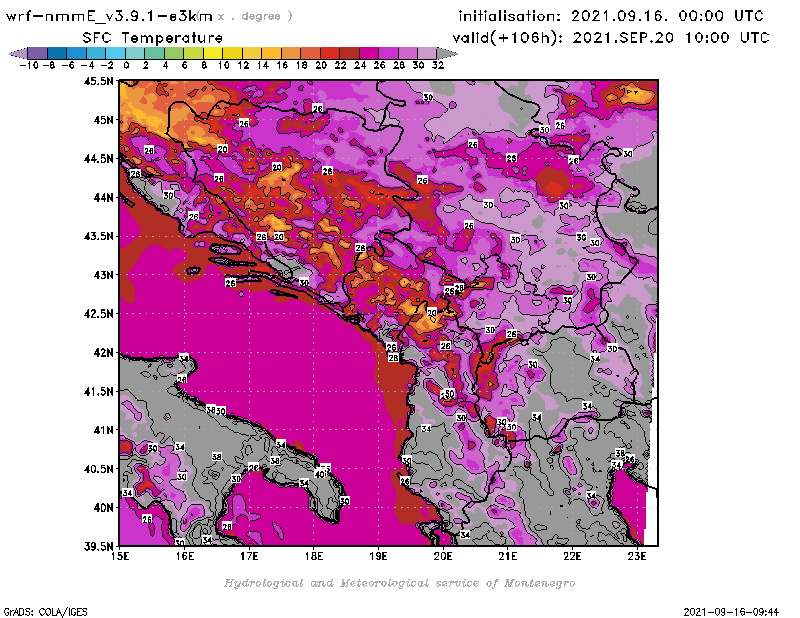Viewport: 800px width, 618px height.
Task: Pick the legend swatch between 12 and 14
Action: (x=252, y=53)
